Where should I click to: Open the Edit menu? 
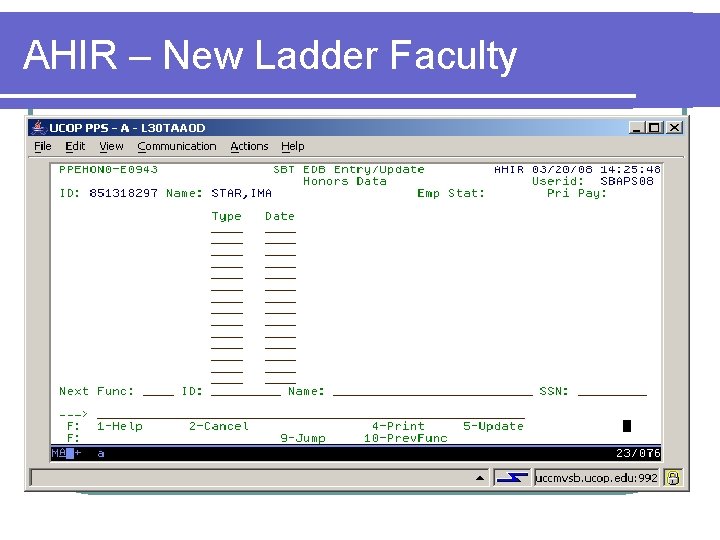coord(75,146)
